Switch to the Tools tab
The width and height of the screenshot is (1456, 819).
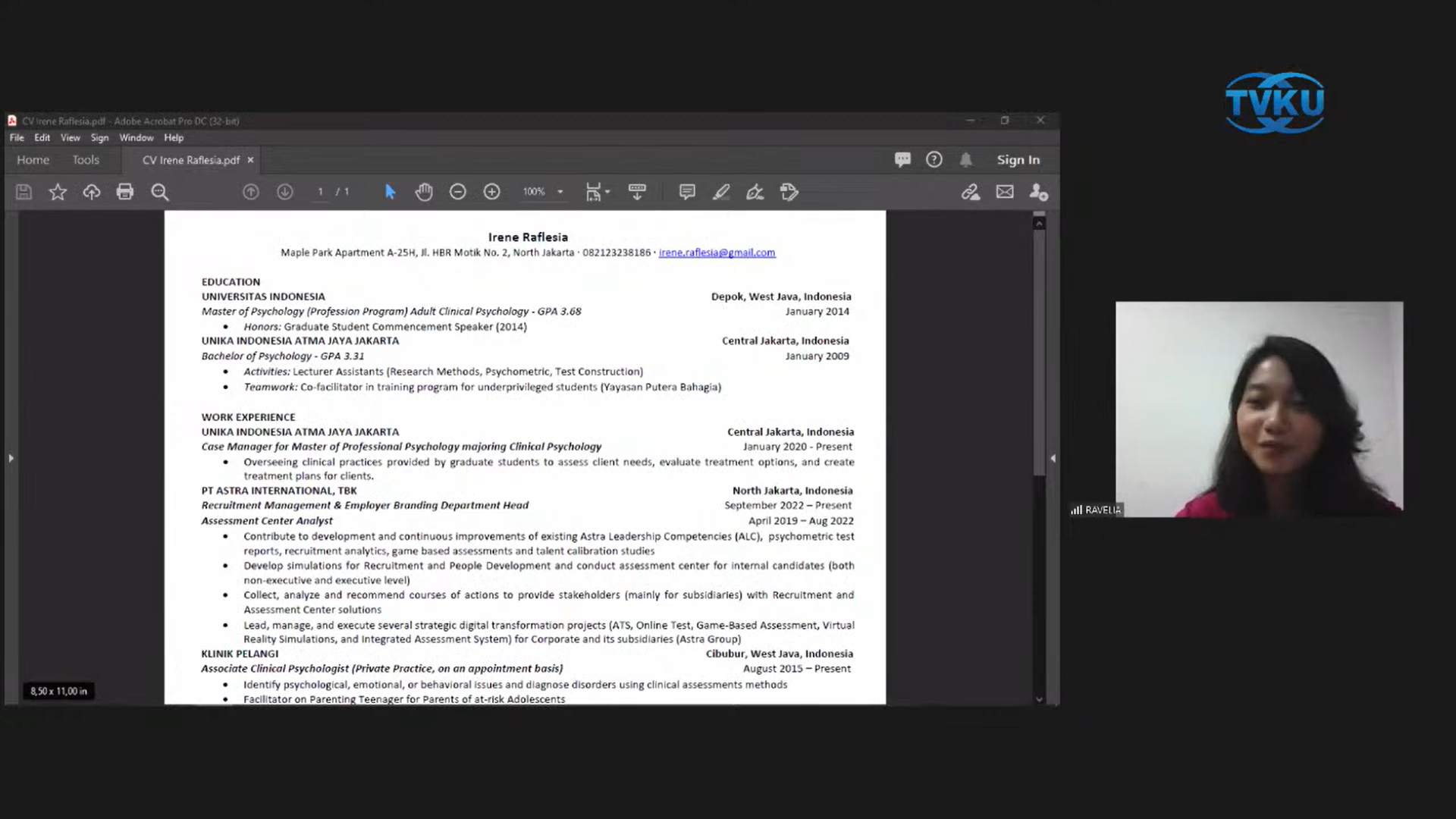(x=86, y=160)
